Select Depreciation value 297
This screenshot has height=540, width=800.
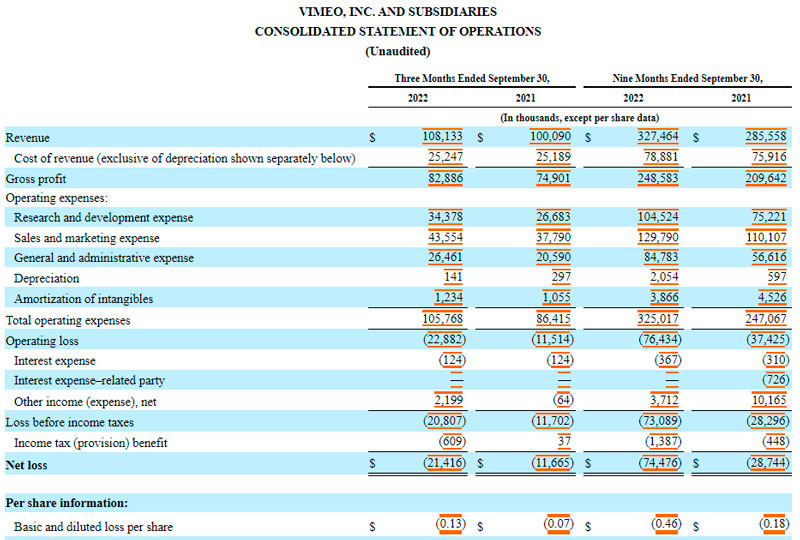(x=561, y=277)
